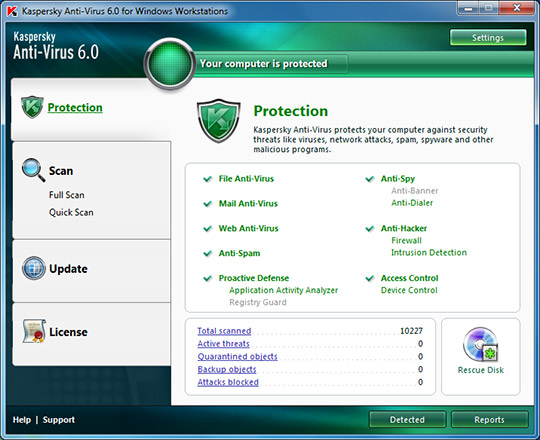The width and height of the screenshot is (540, 440).
Task: Click the disabled Registry Guard entry
Action: point(258,302)
